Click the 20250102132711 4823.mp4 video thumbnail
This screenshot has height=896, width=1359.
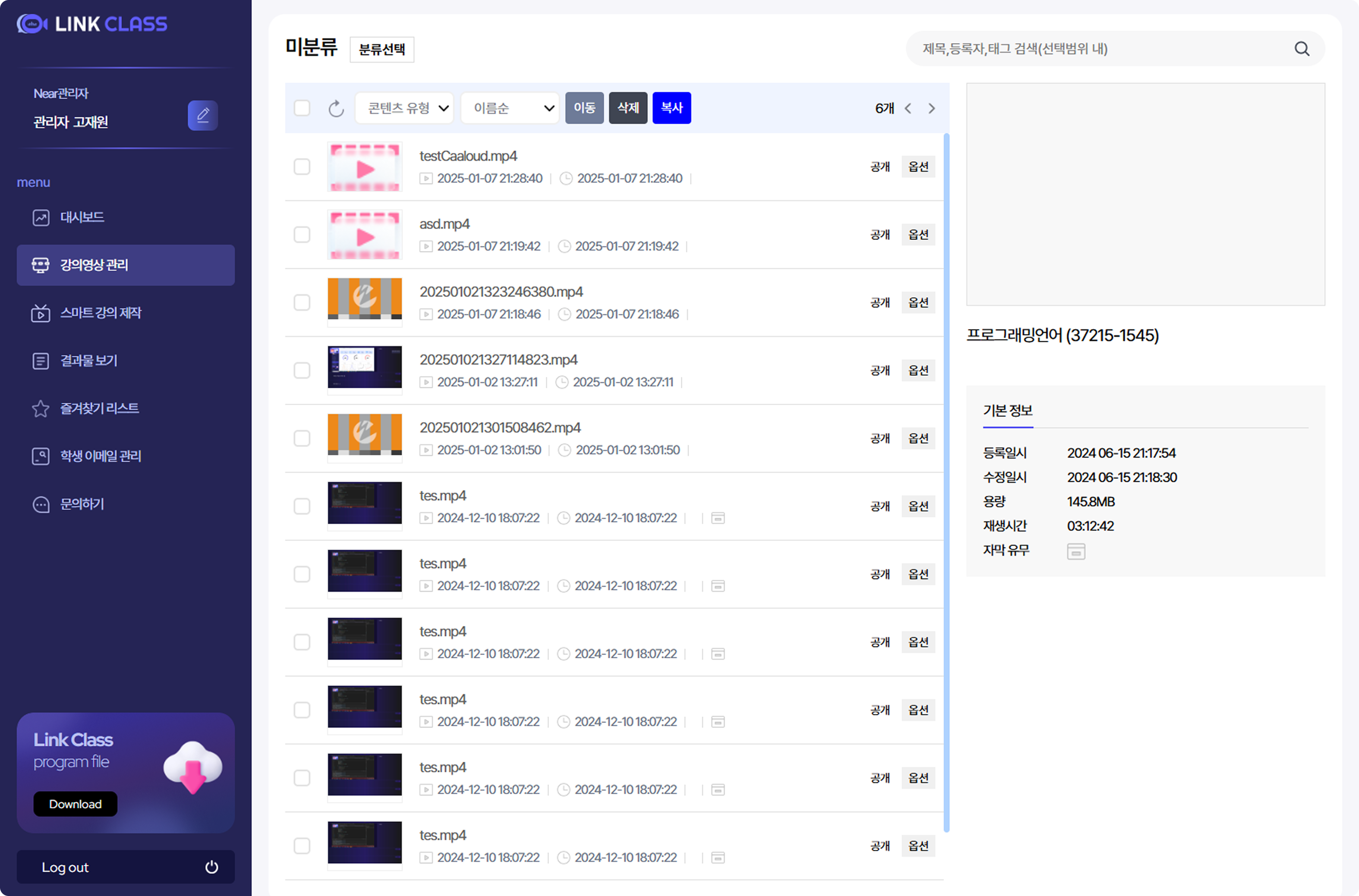click(365, 368)
